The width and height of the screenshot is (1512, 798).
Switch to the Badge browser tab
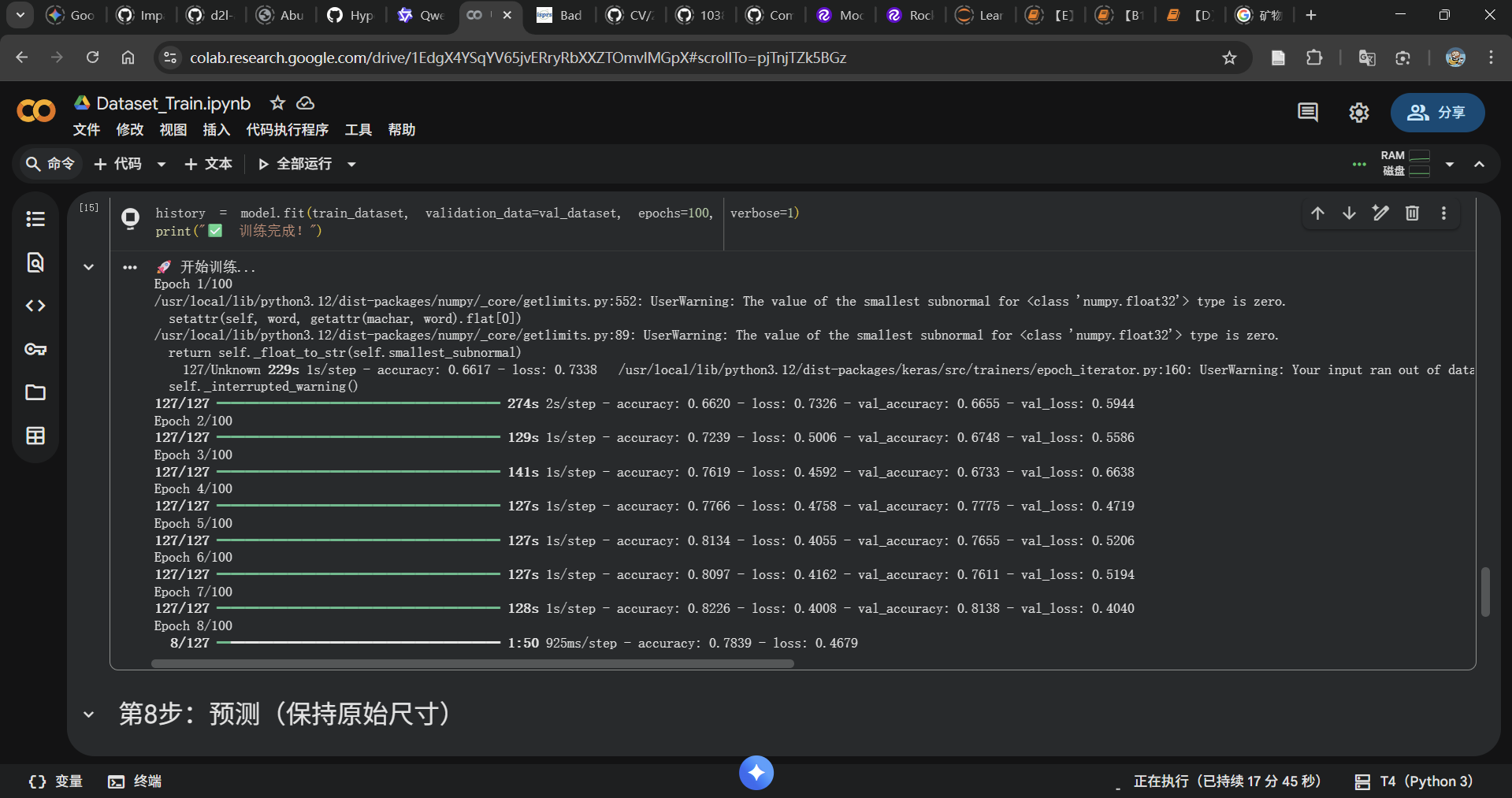click(x=559, y=15)
